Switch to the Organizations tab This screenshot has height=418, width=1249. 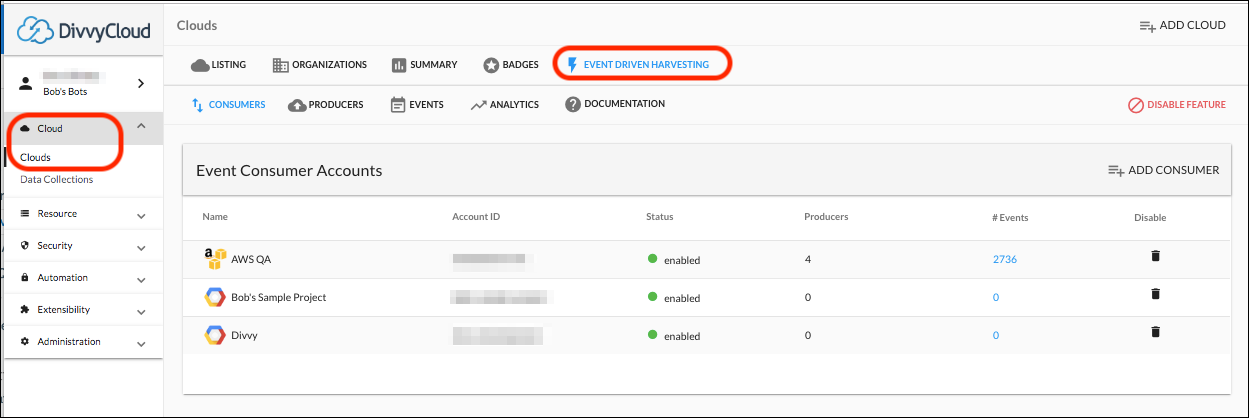[x=320, y=65]
